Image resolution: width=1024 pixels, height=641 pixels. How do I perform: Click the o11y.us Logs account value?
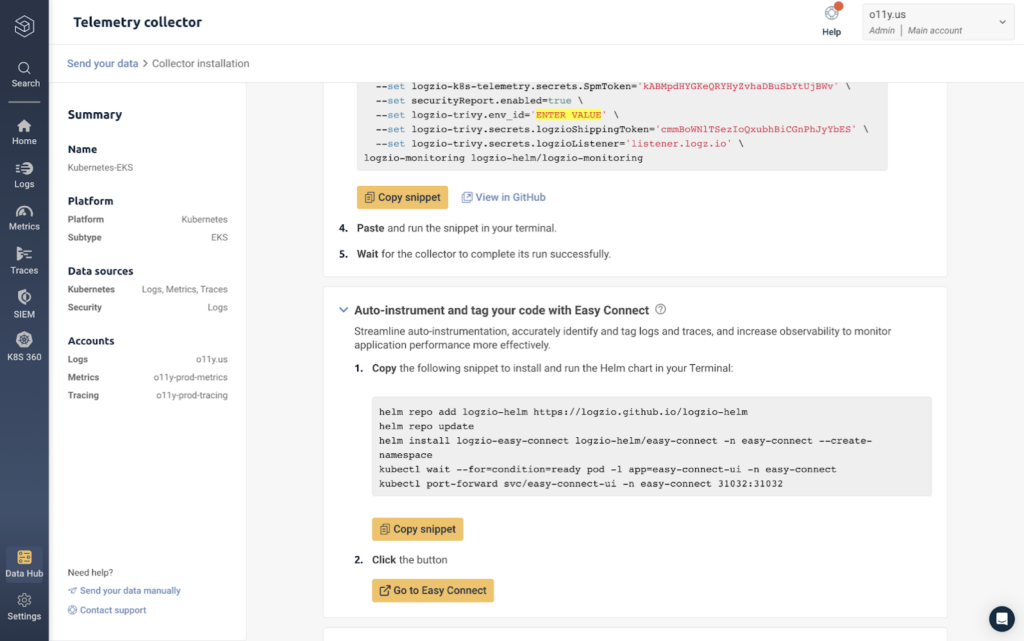[x=212, y=359]
